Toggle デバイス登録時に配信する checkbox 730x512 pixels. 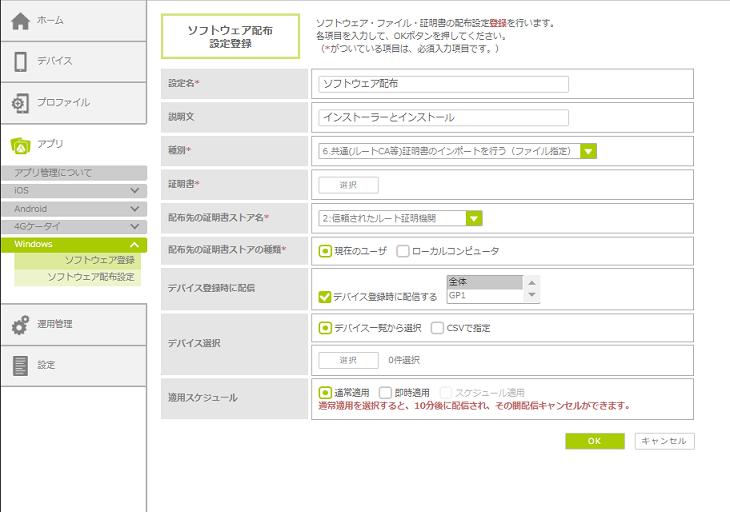[325, 297]
